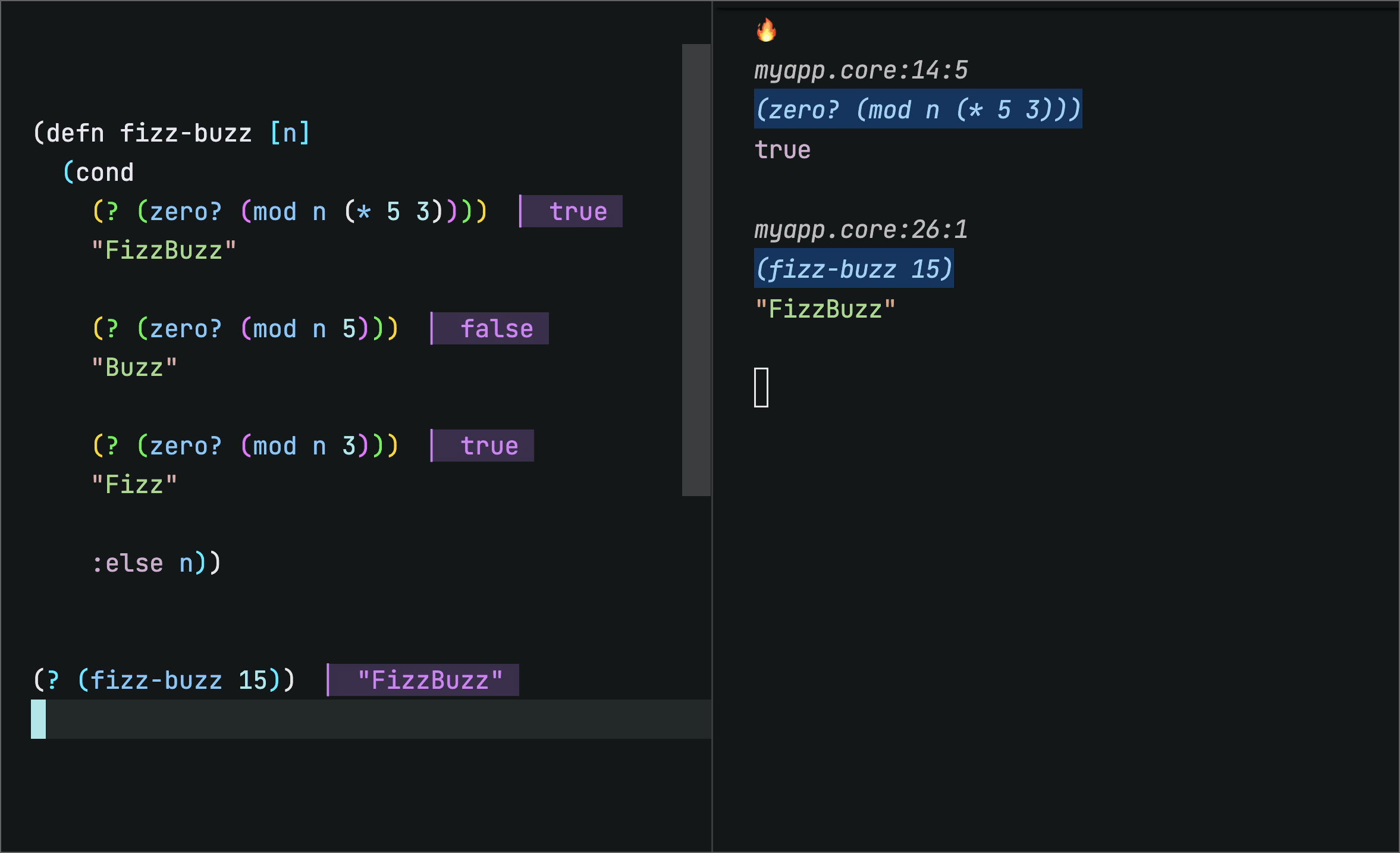Select highlighted (zero? (mod n (* 5 3))) log entry
1400x853 pixels.
918,109
